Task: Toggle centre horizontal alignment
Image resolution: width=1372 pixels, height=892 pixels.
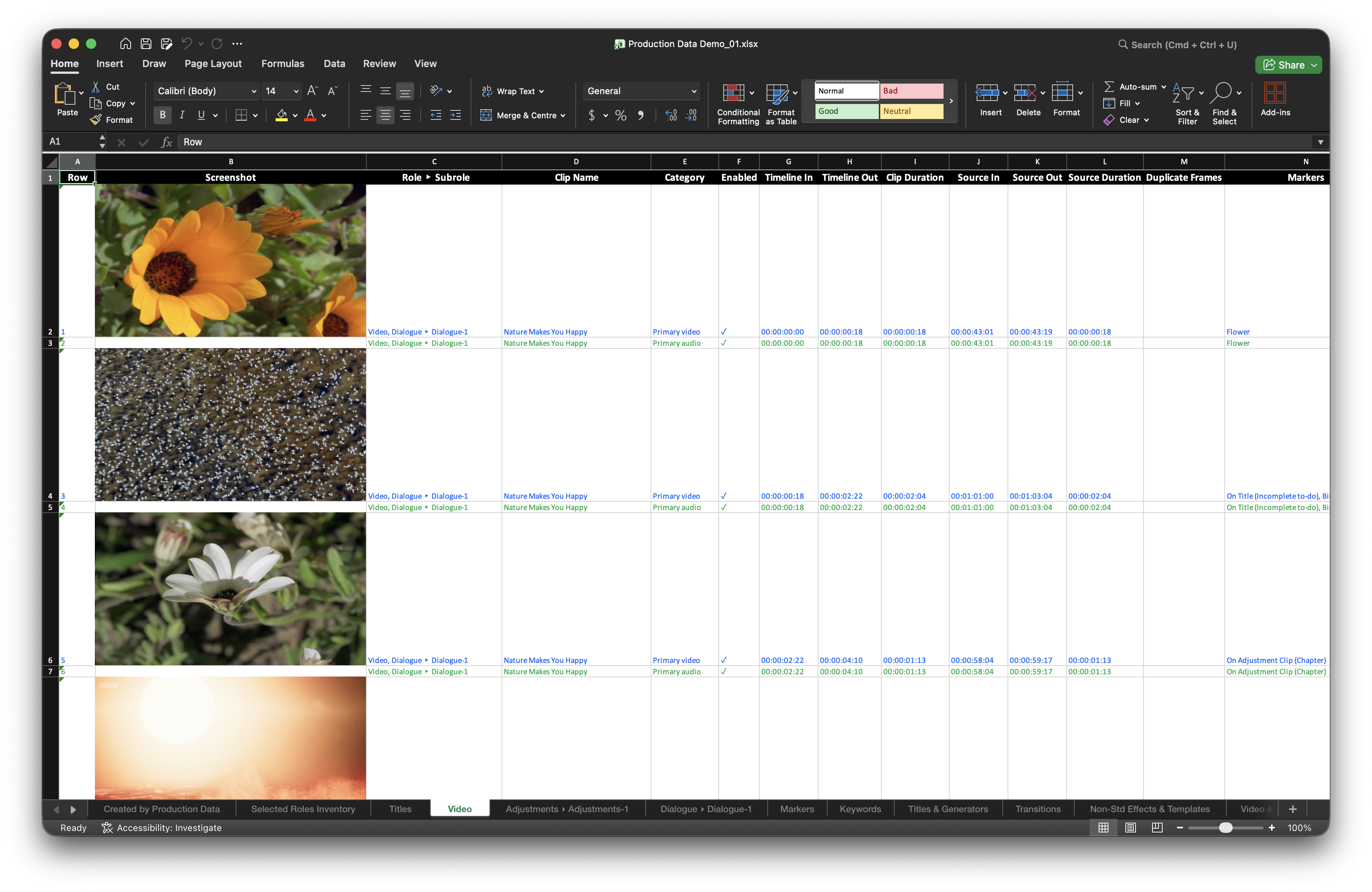Action: pos(385,115)
